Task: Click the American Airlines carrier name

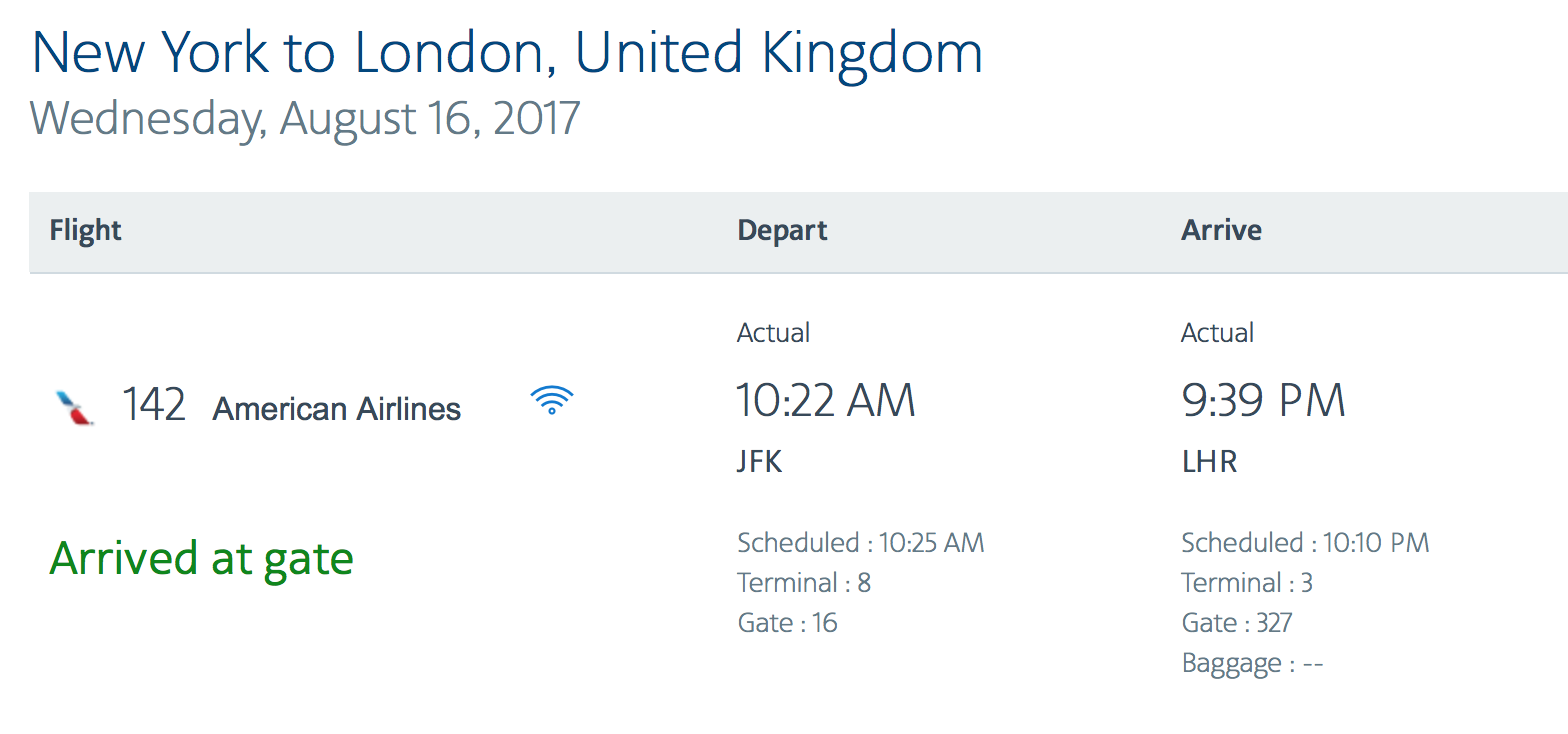Action: click(336, 409)
